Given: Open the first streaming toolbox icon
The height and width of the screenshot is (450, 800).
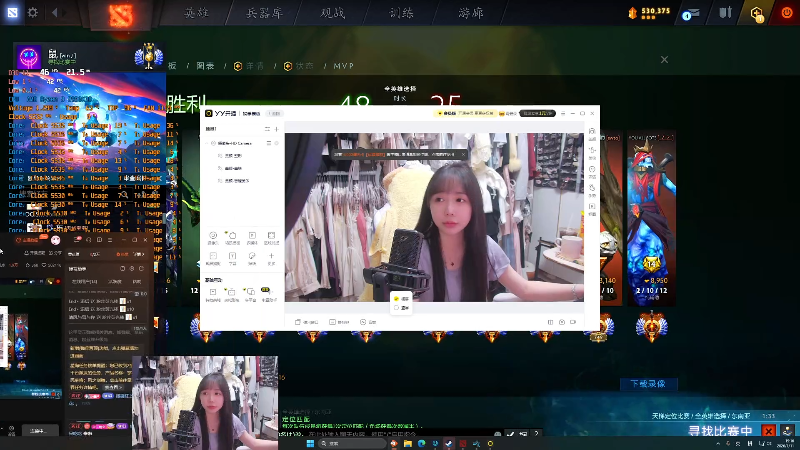Looking at the screenshot, I should (x=213, y=294).
